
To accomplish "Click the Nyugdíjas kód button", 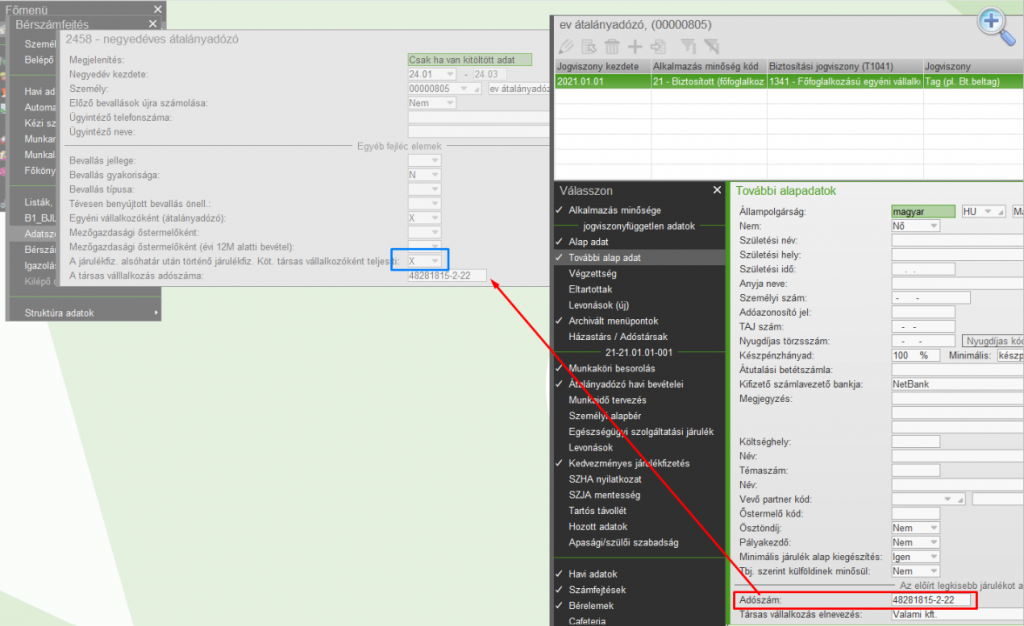I will coord(992,341).
